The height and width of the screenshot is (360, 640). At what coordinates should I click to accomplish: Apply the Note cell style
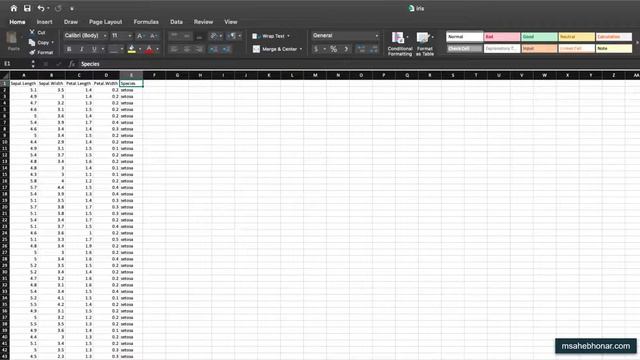coord(613,49)
